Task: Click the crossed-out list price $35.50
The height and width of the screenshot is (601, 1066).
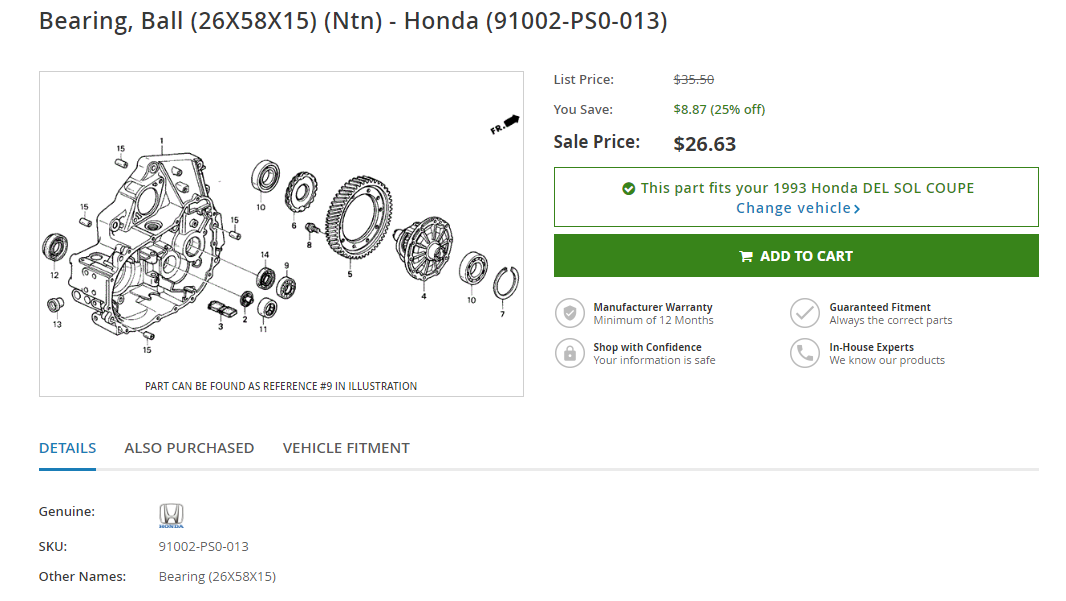Action: point(693,80)
